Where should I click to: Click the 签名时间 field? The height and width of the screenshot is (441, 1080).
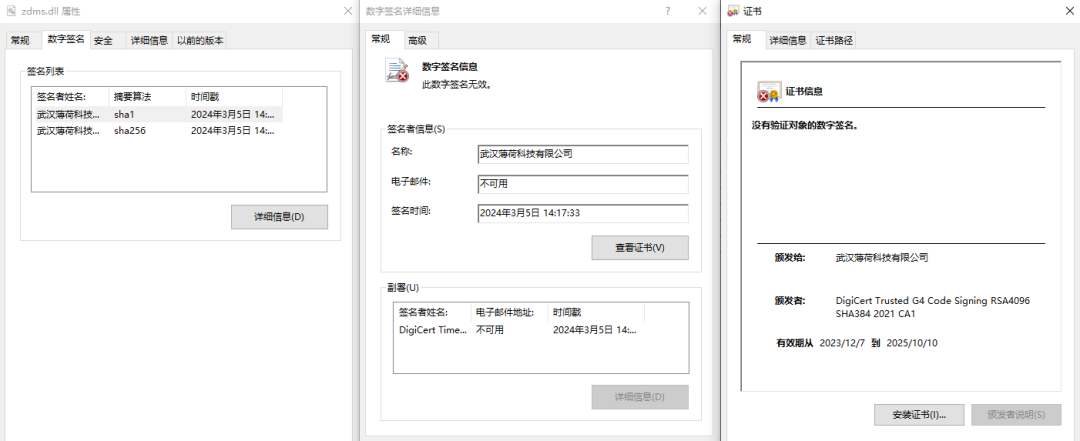pos(583,214)
